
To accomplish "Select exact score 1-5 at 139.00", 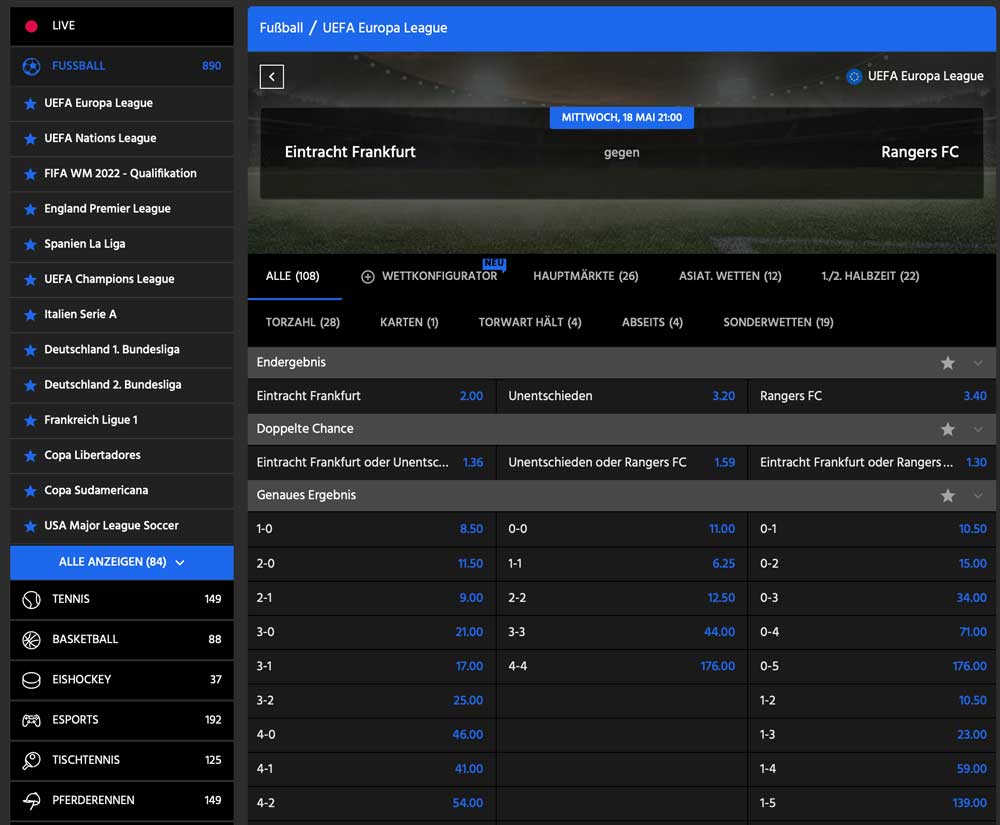I will pos(872,803).
